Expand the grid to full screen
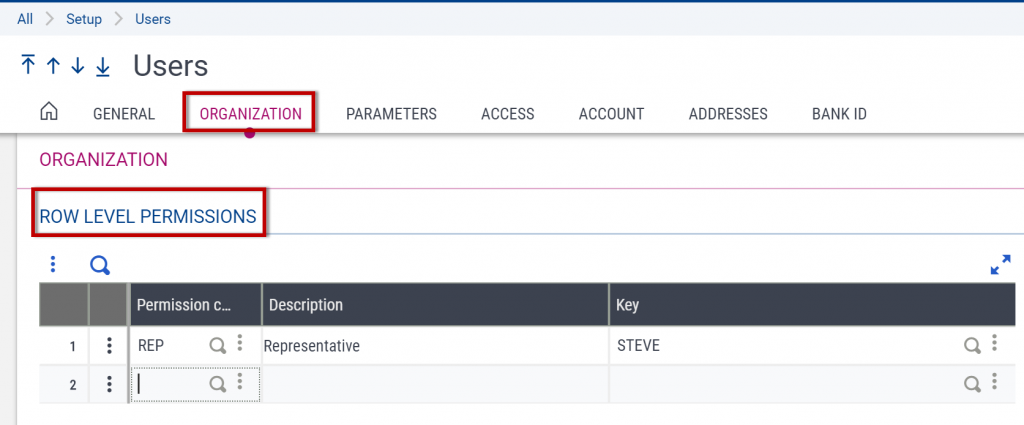The height and width of the screenshot is (425, 1024). point(1000,265)
